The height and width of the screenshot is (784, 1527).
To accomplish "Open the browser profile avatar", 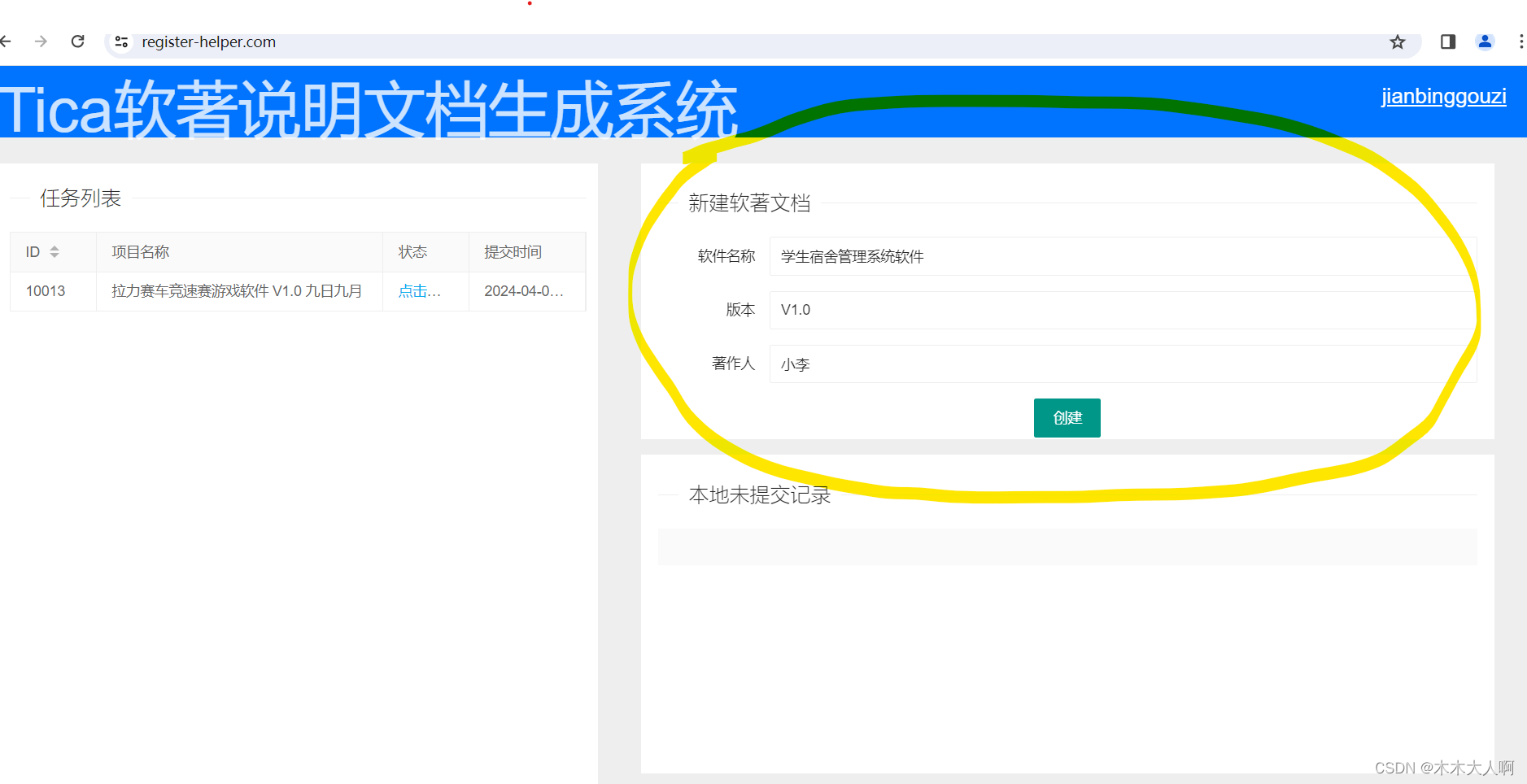I will tap(1485, 41).
